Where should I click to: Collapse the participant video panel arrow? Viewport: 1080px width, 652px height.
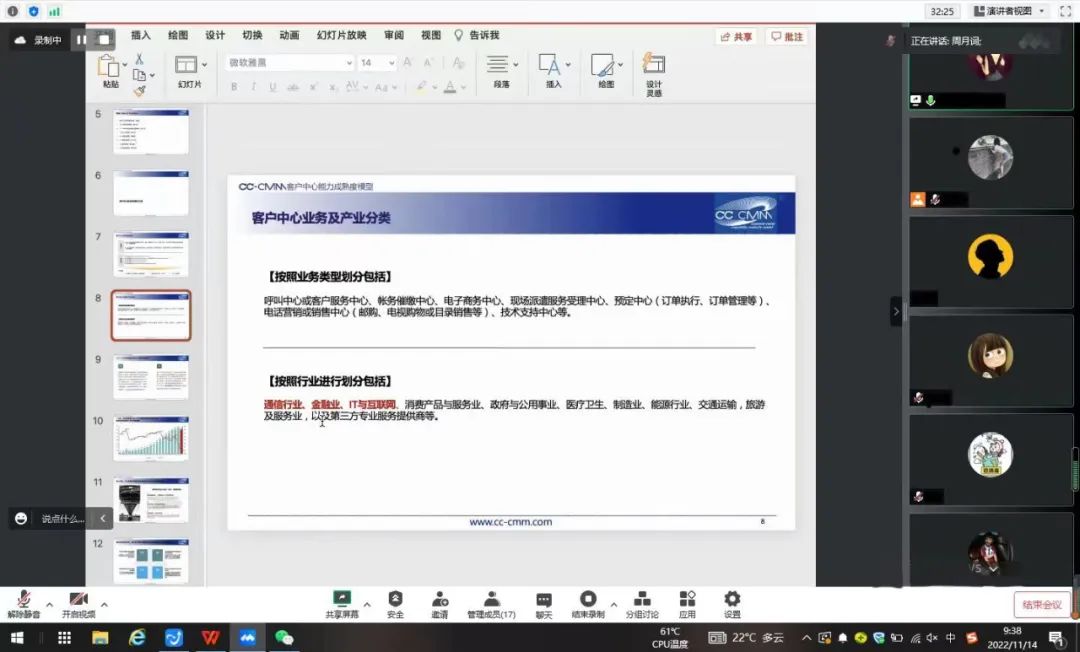coord(896,311)
